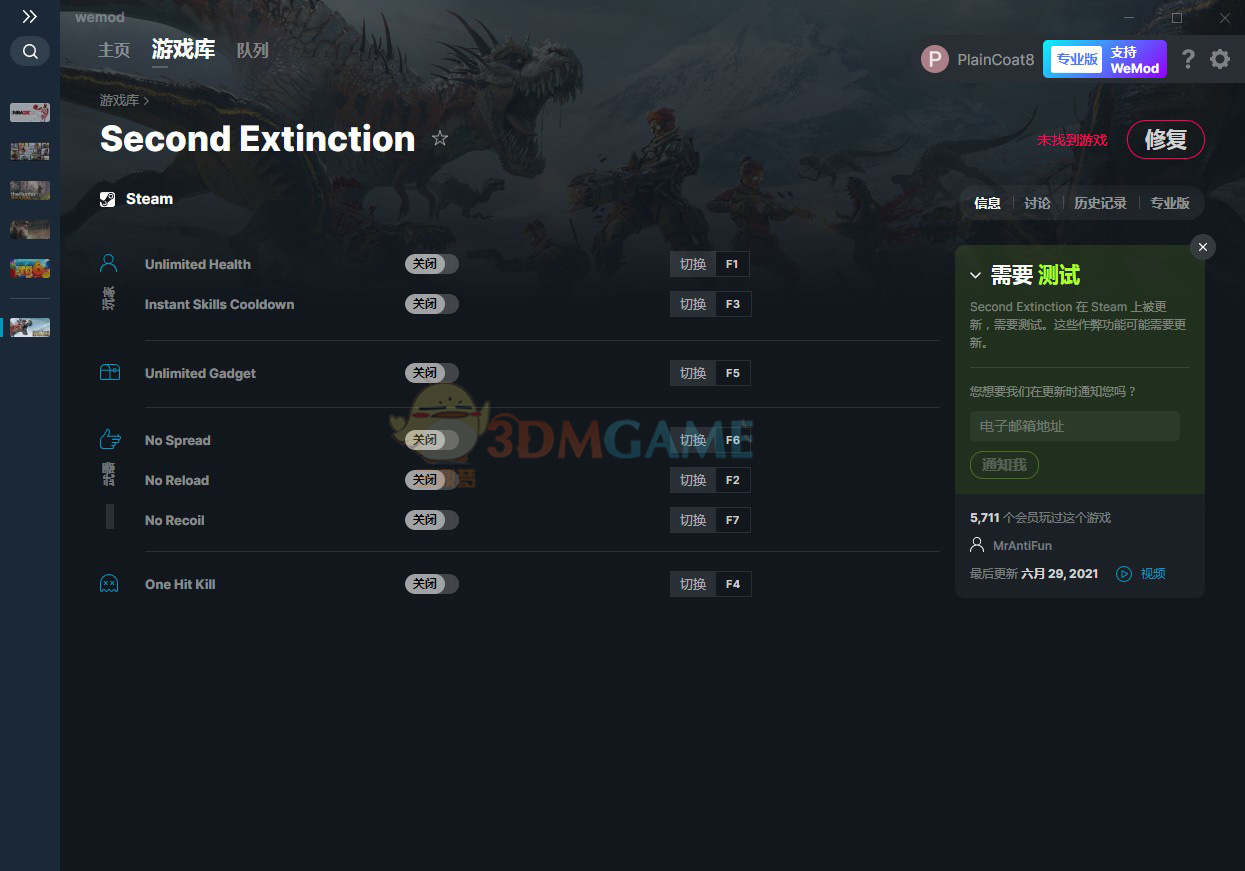1245x871 pixels.
Task: Click the 通知我 button
Action: [1005, 465]
